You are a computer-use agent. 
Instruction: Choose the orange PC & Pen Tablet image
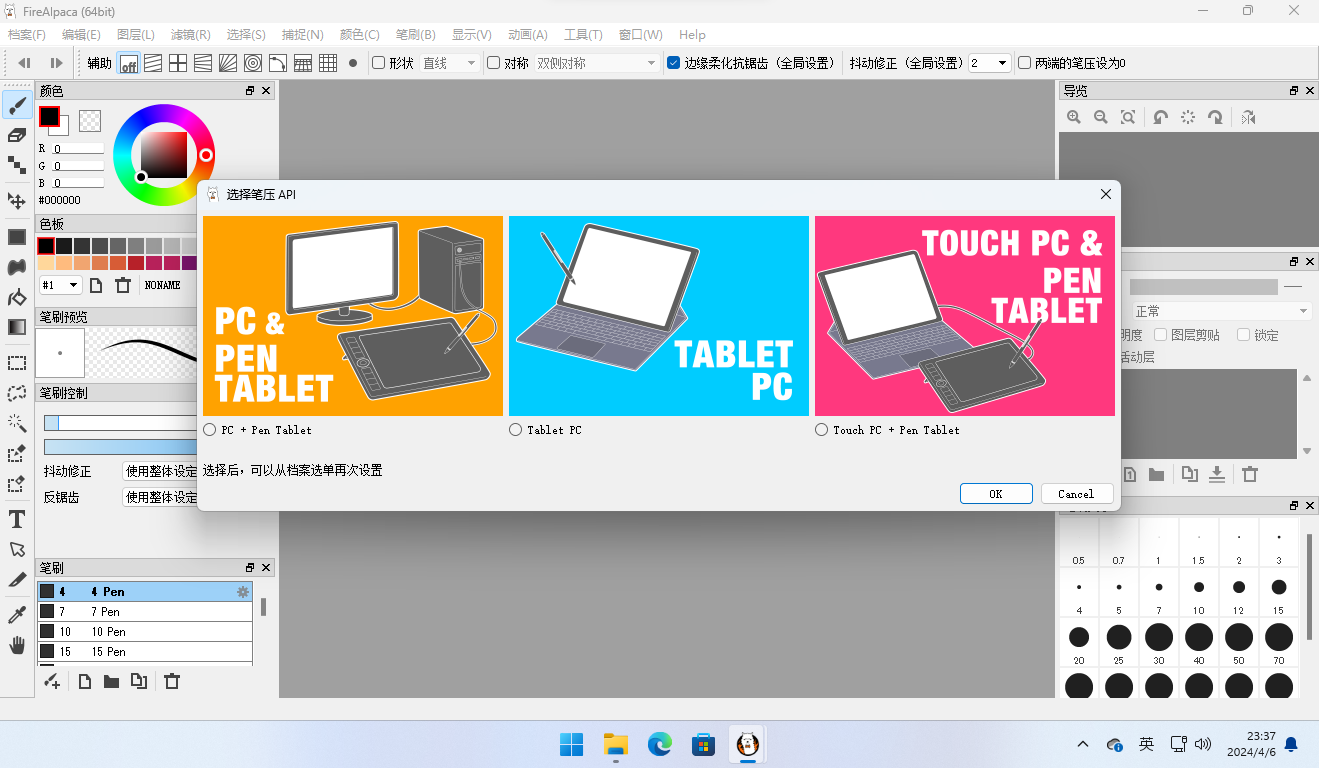[353, 316]
